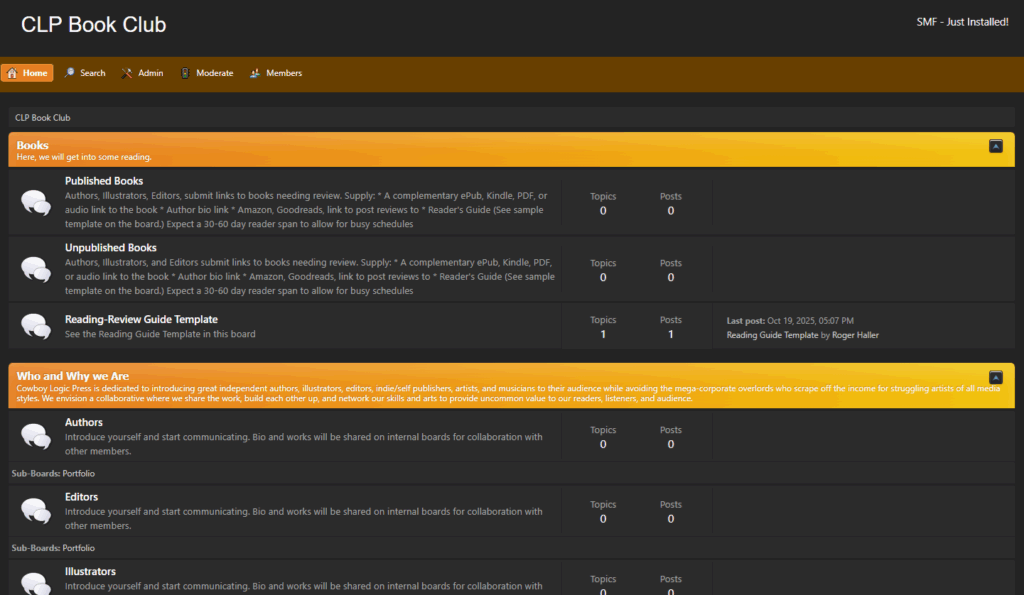Screen dimensions: 1024x595
Task: Open the Published Books board title link
Action: (104, 181)
